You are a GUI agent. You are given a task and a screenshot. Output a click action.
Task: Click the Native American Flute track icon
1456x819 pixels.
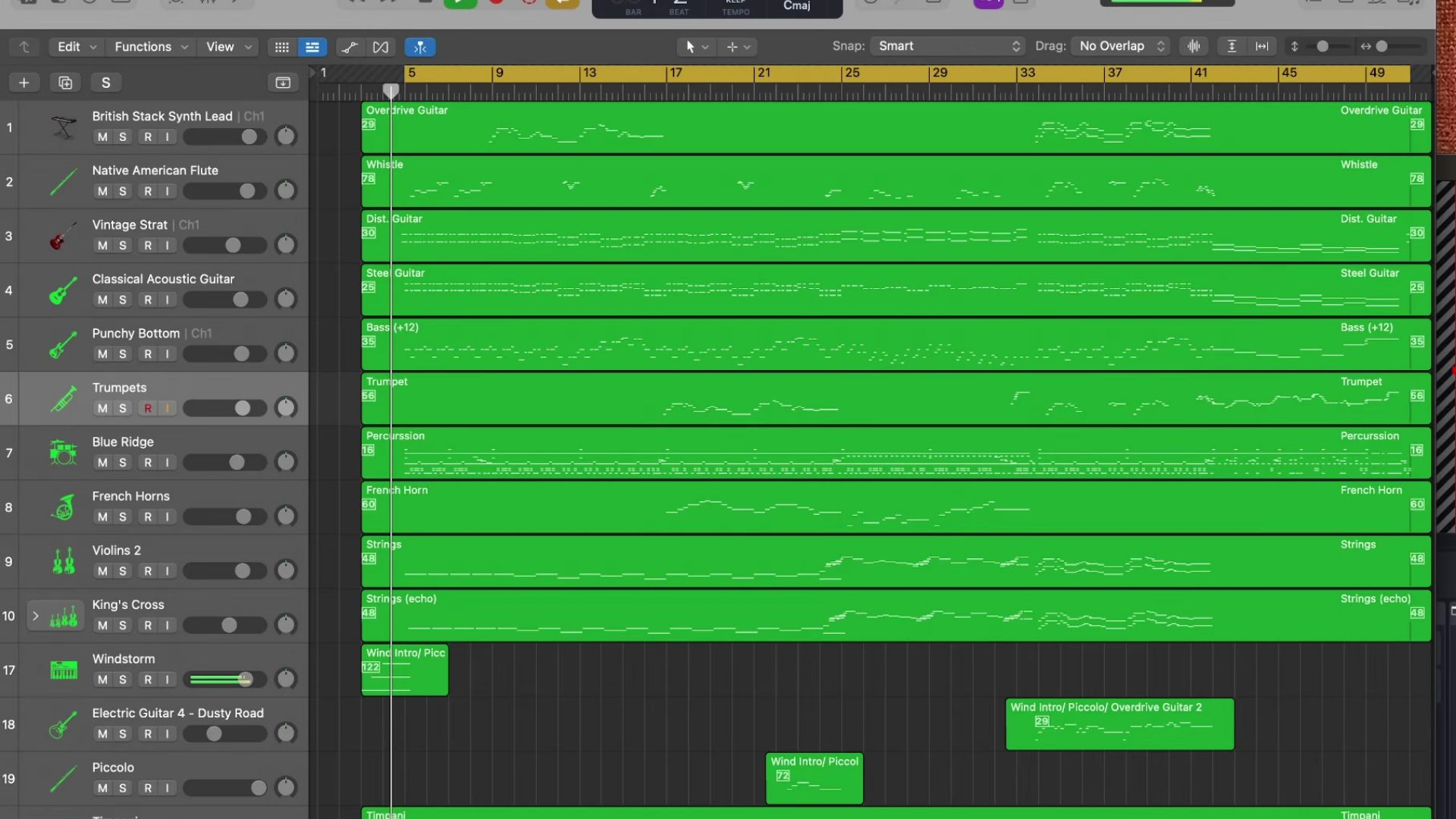64,182
